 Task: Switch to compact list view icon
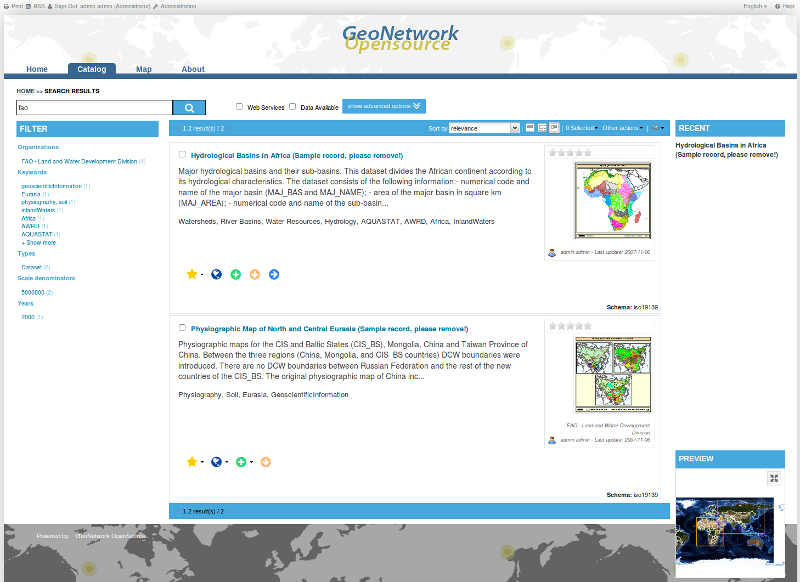coord(530,128)
